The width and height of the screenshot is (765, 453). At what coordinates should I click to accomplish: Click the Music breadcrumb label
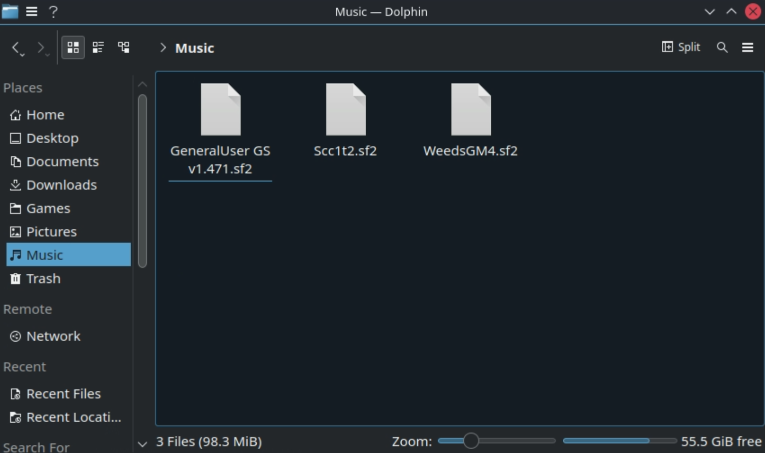pyautogui.click(x=195, y=48)
